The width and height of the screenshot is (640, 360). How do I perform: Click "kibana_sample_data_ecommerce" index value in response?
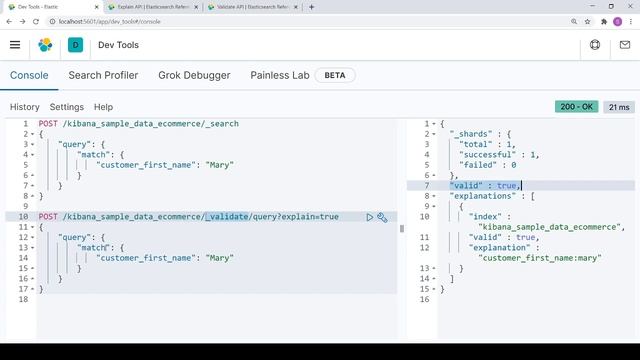point(551,227)
